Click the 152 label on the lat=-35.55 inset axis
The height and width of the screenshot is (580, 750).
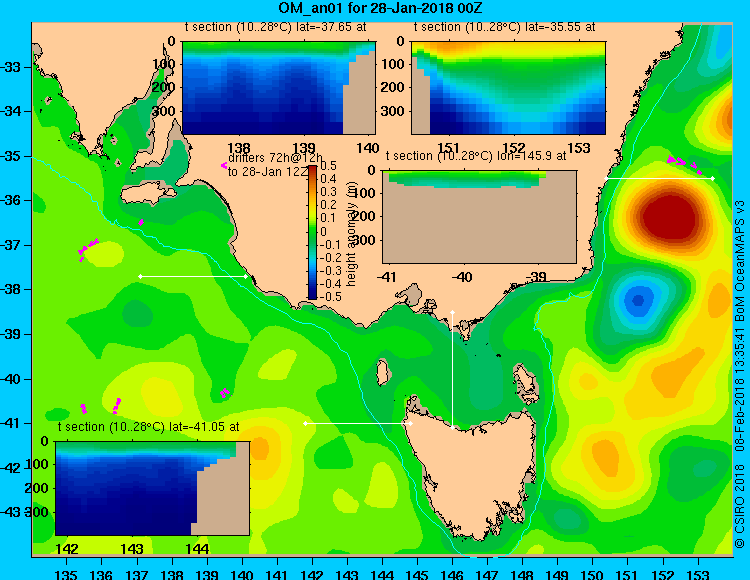(x=514, y=148)
